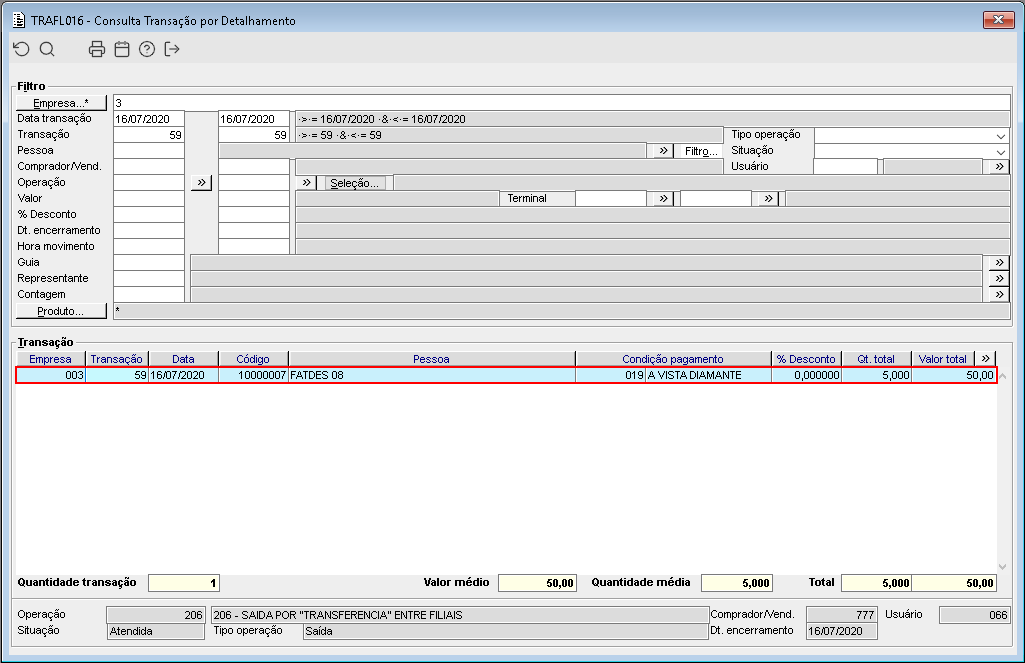Click the first Hora movimento input field
Image resolution: width=1025 pixels, height=663 pixels.
click(149, 247)
